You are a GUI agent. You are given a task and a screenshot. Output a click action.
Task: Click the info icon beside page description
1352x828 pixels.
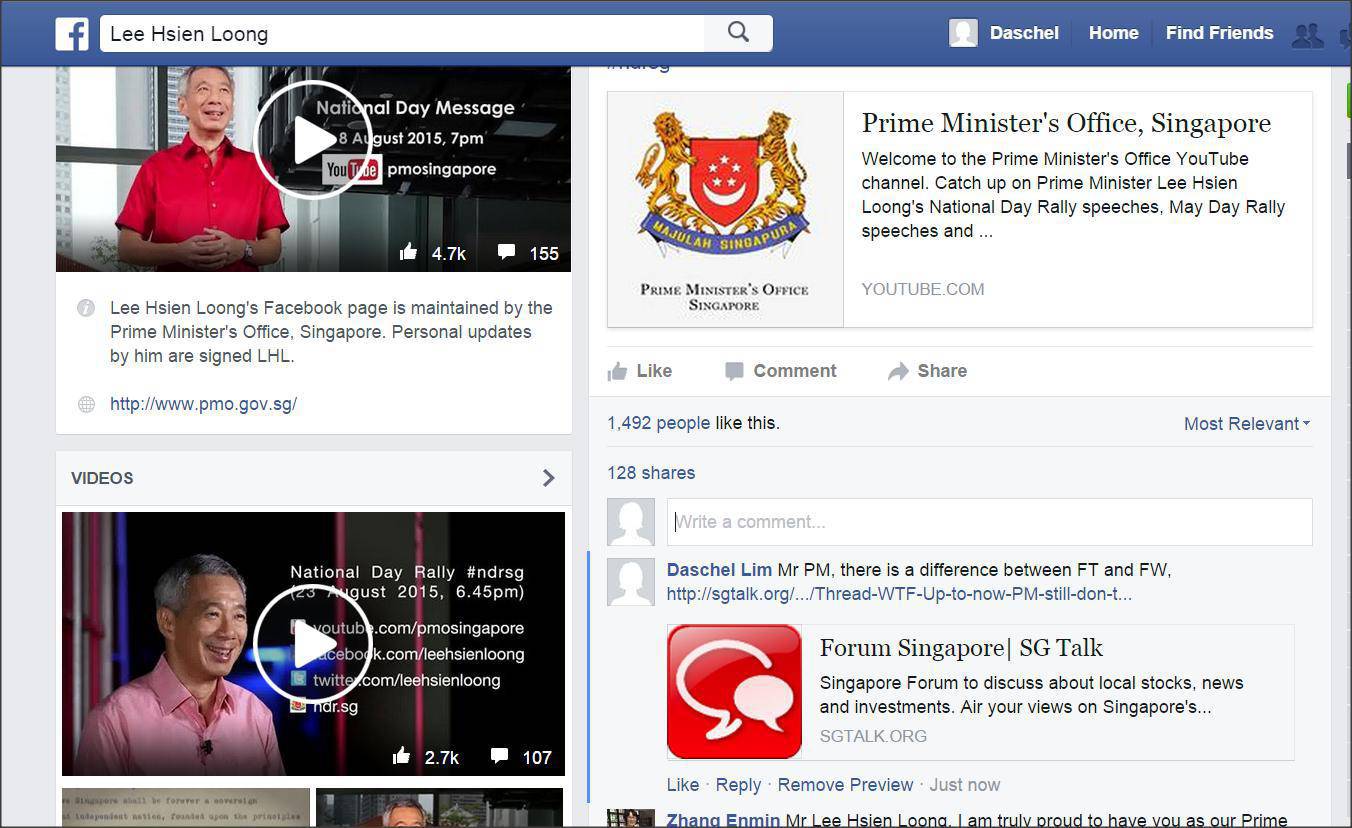point(86,308)
